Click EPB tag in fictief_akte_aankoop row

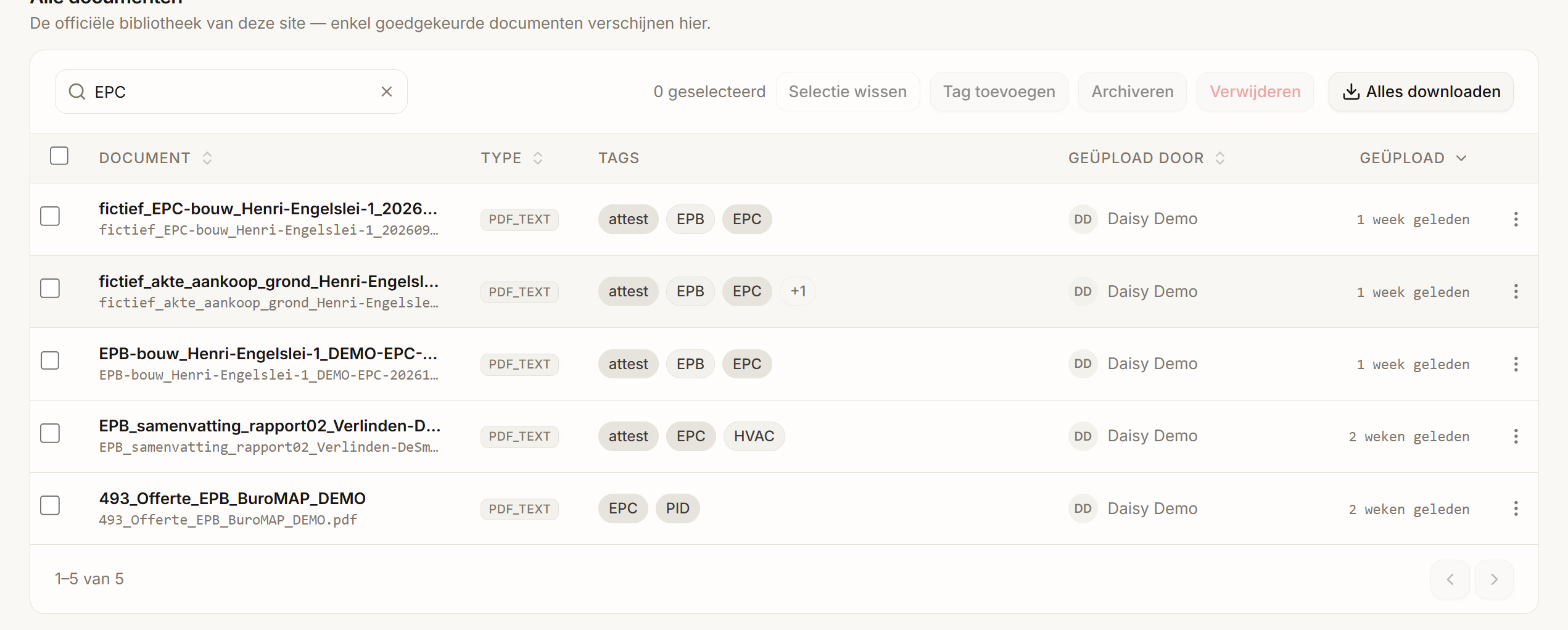690,292
